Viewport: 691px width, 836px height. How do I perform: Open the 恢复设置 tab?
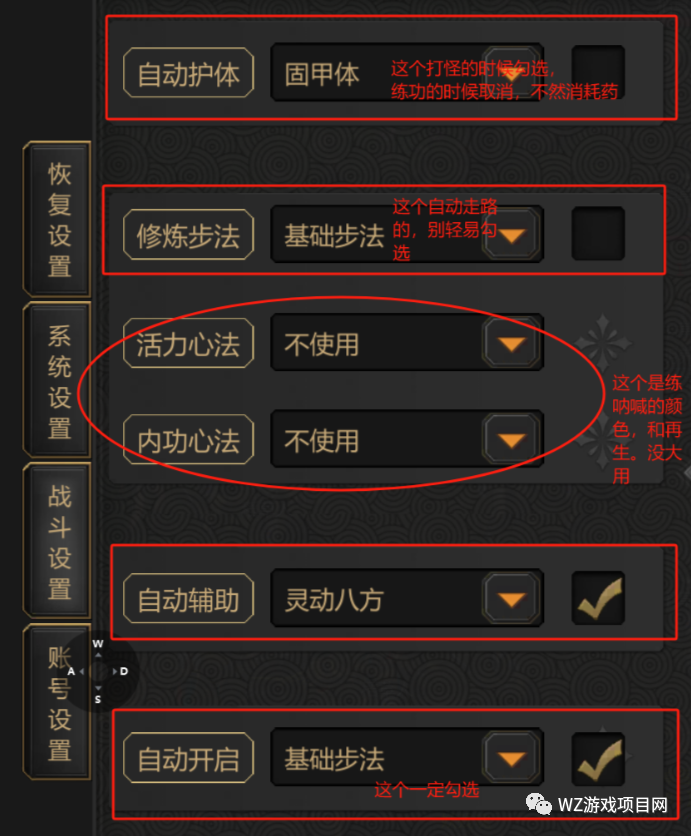click(x=58, y=219)
